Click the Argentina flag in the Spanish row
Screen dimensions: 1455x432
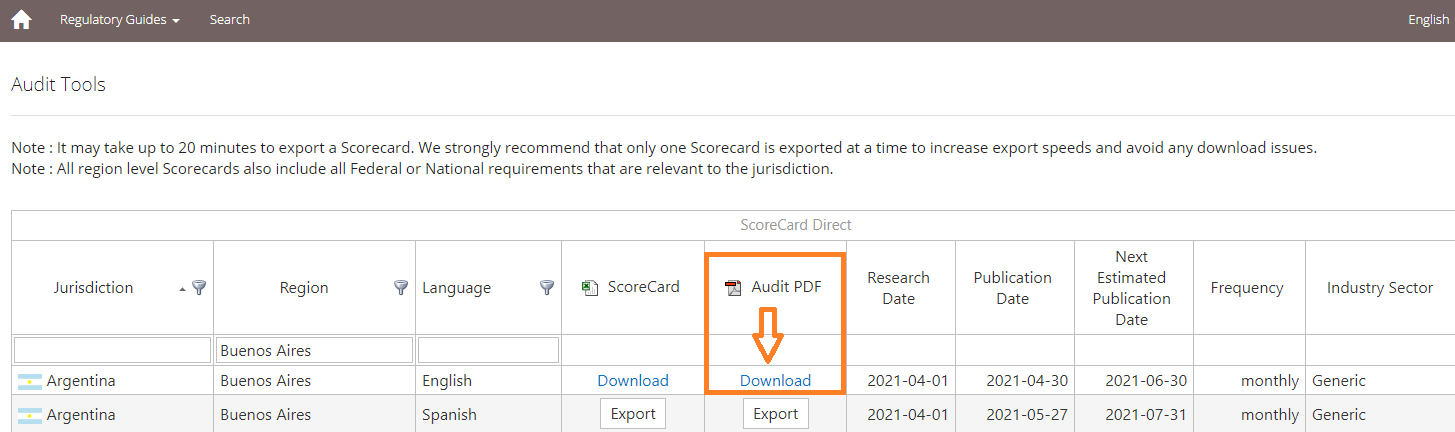click(x=30, y=415)
